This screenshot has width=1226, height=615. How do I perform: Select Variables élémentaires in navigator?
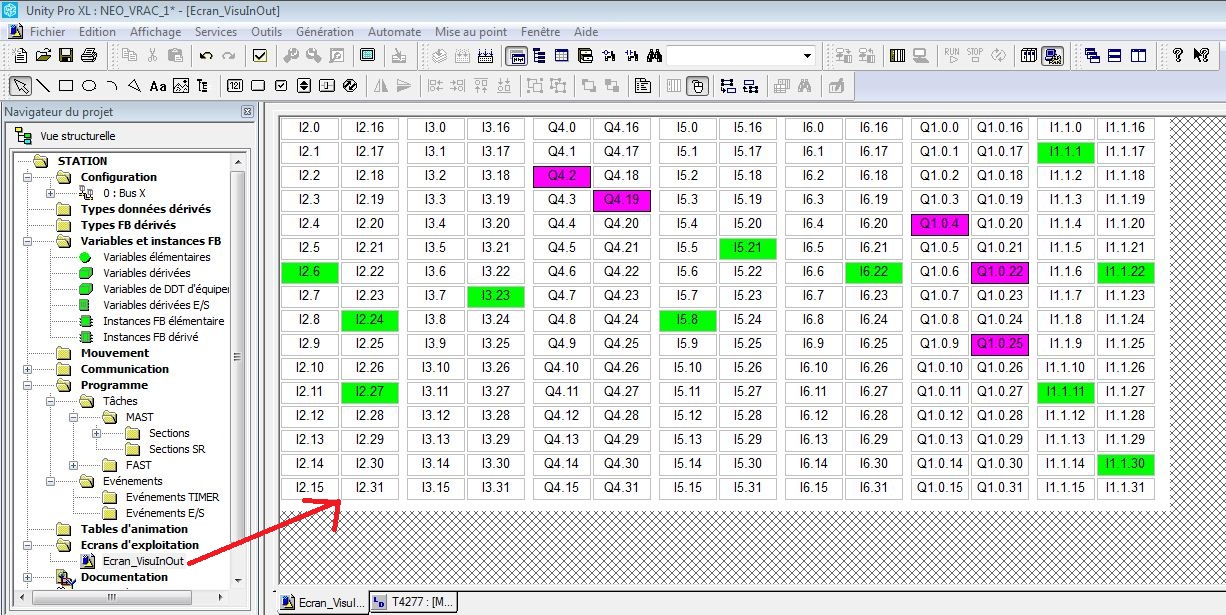tap(156, 257)
